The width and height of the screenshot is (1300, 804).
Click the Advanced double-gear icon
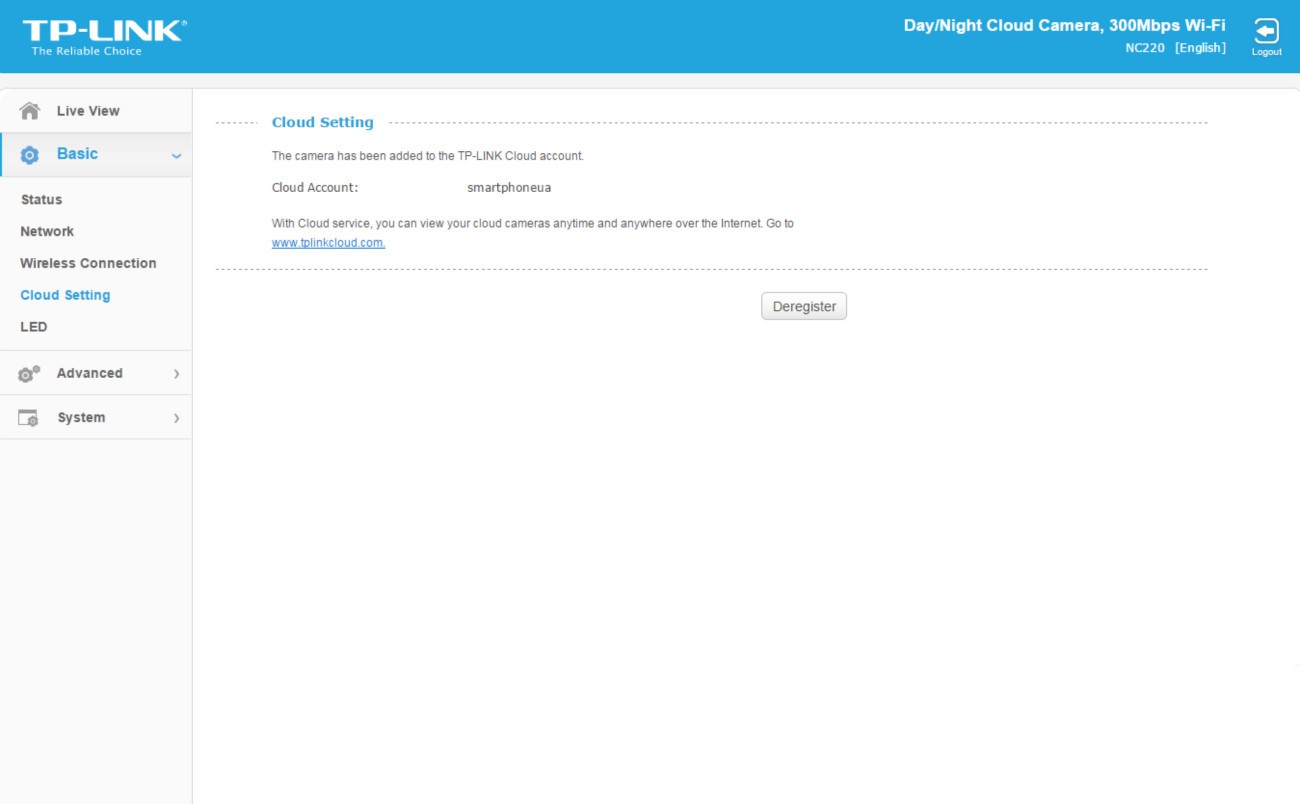[x=30, y=374]
